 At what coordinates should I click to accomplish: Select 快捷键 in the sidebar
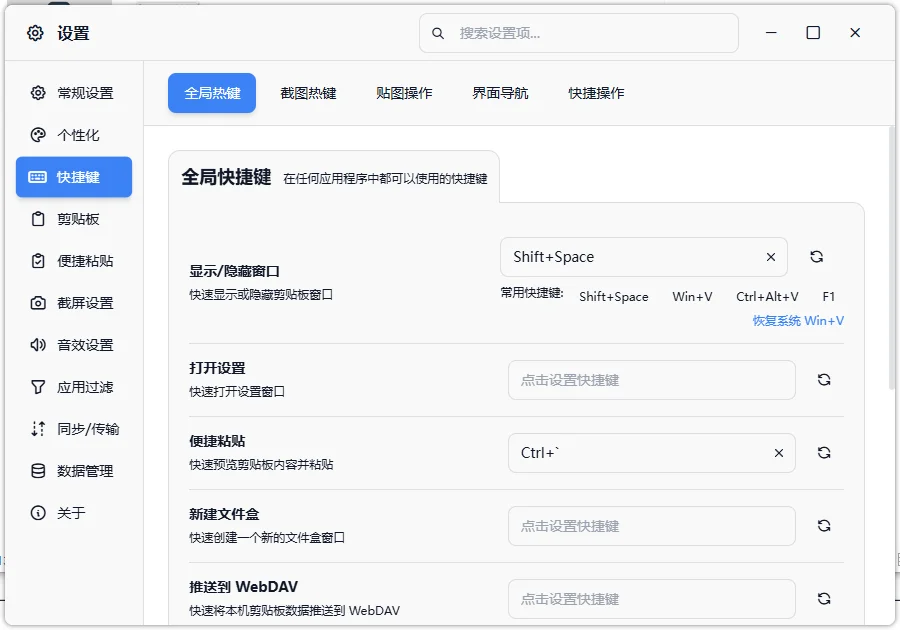pyautogui.click(x=74, y=177)
